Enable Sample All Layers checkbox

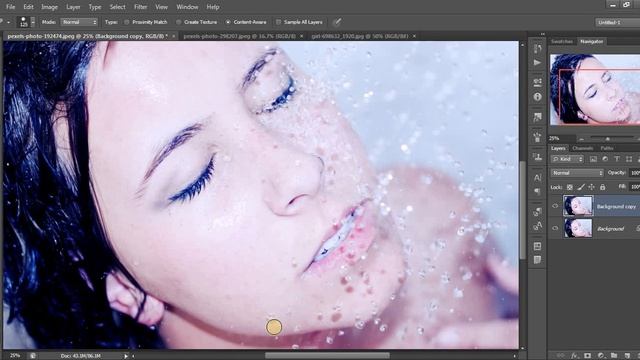pos(278,22)
